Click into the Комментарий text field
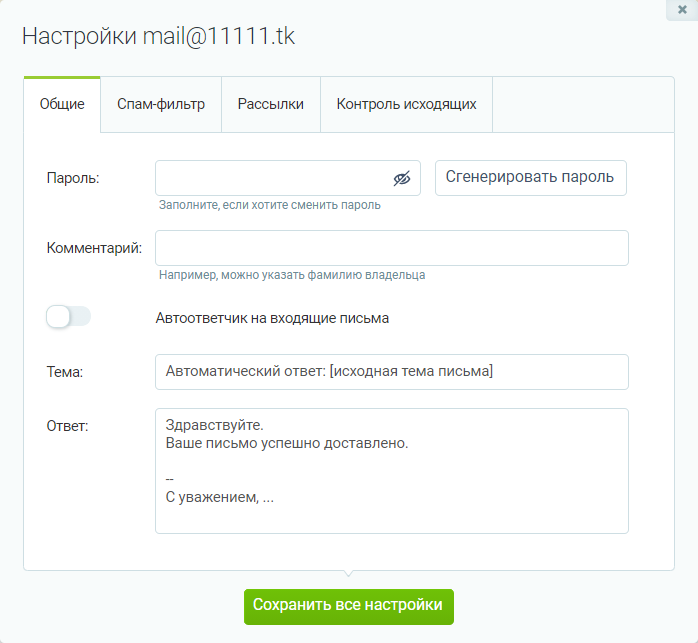The width and height of the screenshot is (698, 643). [x=392, y=248]
